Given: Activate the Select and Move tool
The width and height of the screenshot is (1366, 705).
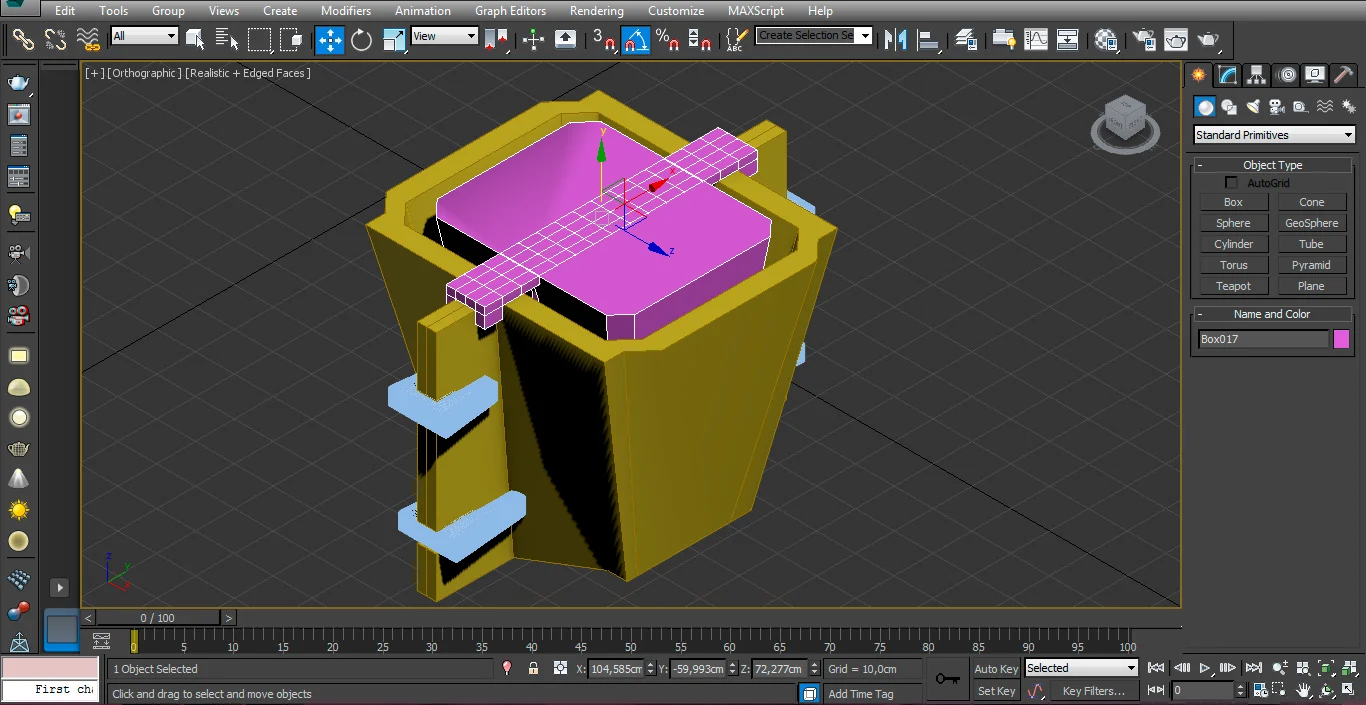Looking at the screenshot, I should point(330,40).
